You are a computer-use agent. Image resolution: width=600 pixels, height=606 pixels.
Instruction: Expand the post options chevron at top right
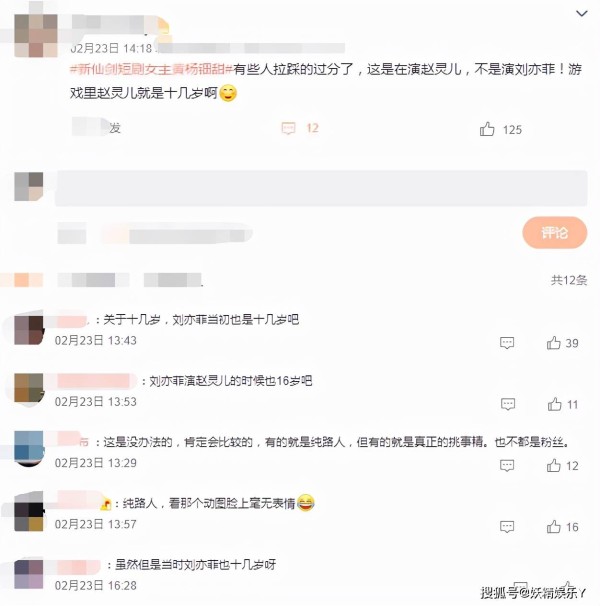[x=582, y=14]
